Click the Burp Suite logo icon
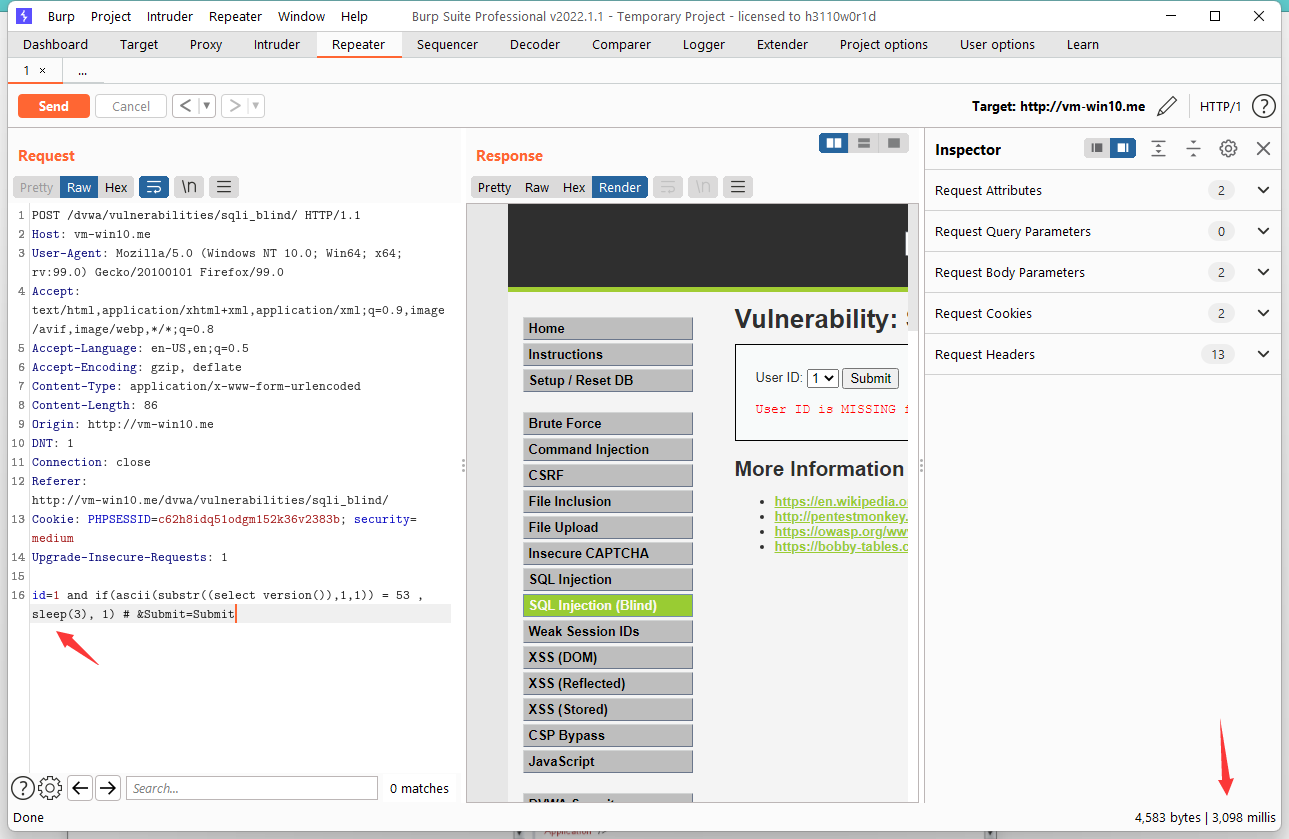1289x839 pixels. coord(23,16)
